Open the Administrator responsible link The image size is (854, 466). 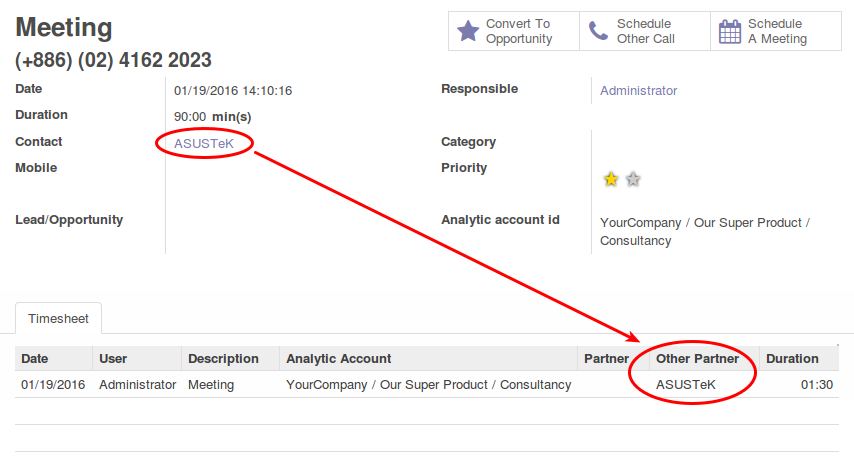(638, 90)
